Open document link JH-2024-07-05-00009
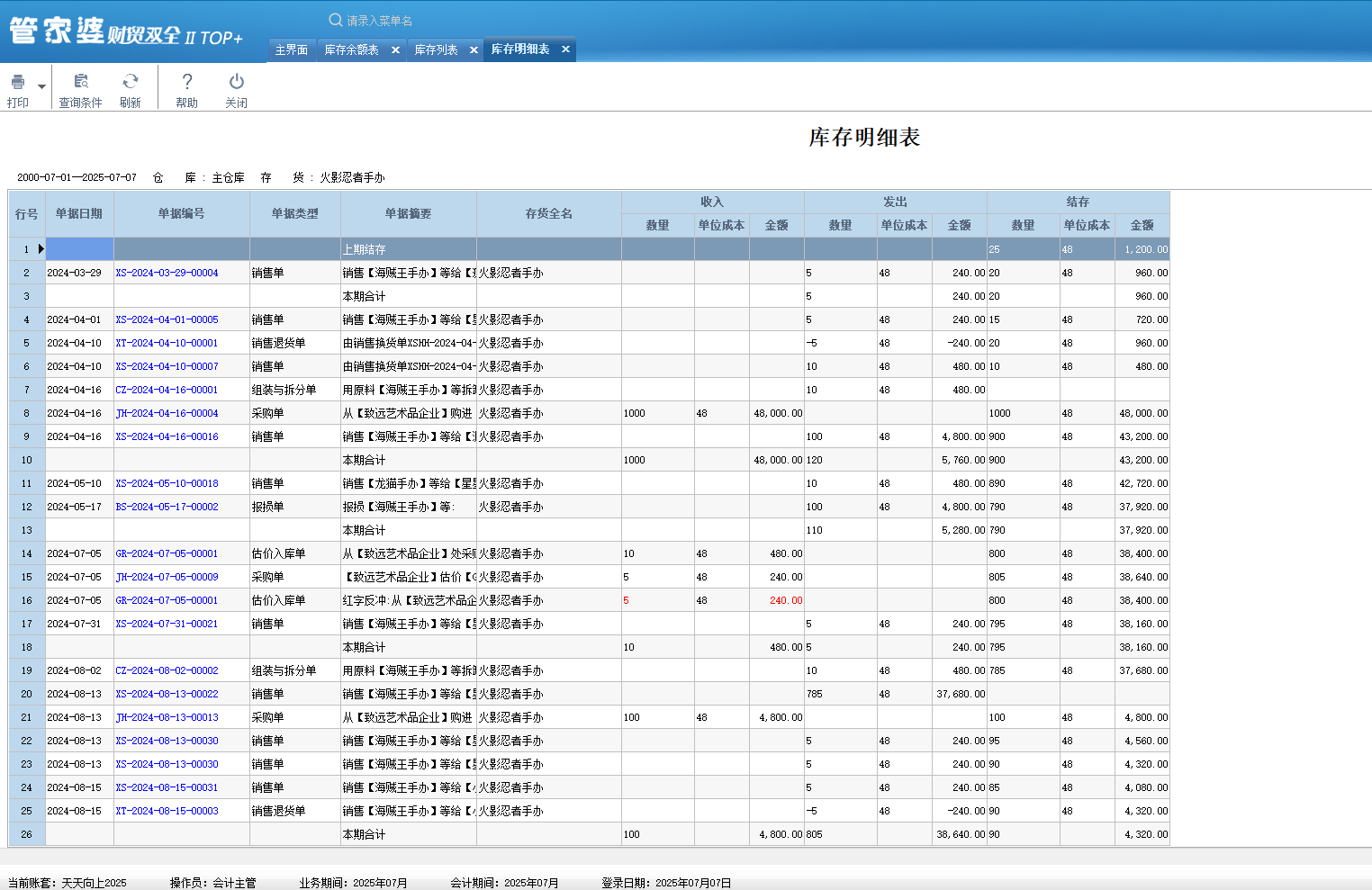 tap(167, 577)
